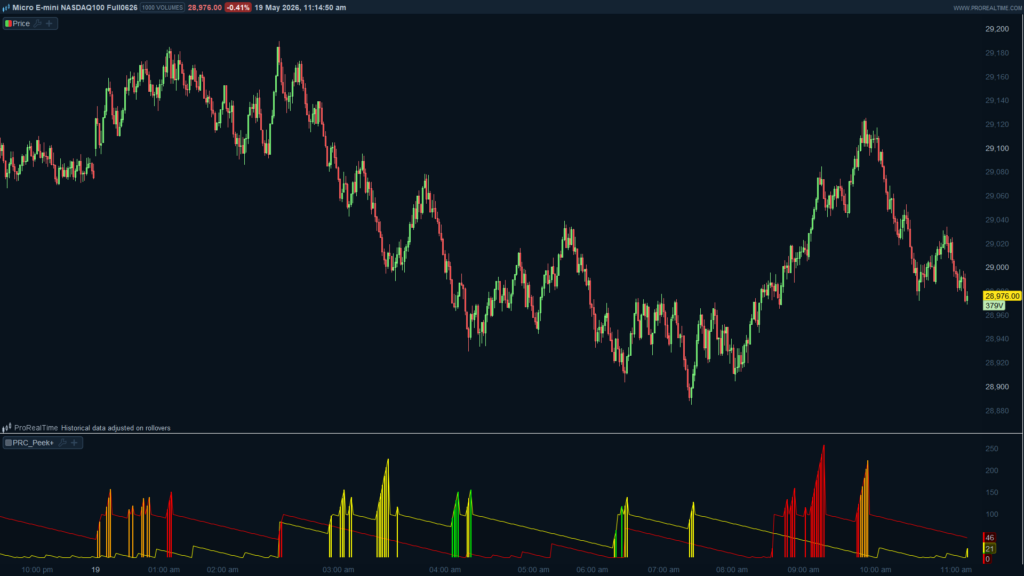The image size is (1024, 576).
Task: Click the chart icon before the instrument name
Action: 6,8
